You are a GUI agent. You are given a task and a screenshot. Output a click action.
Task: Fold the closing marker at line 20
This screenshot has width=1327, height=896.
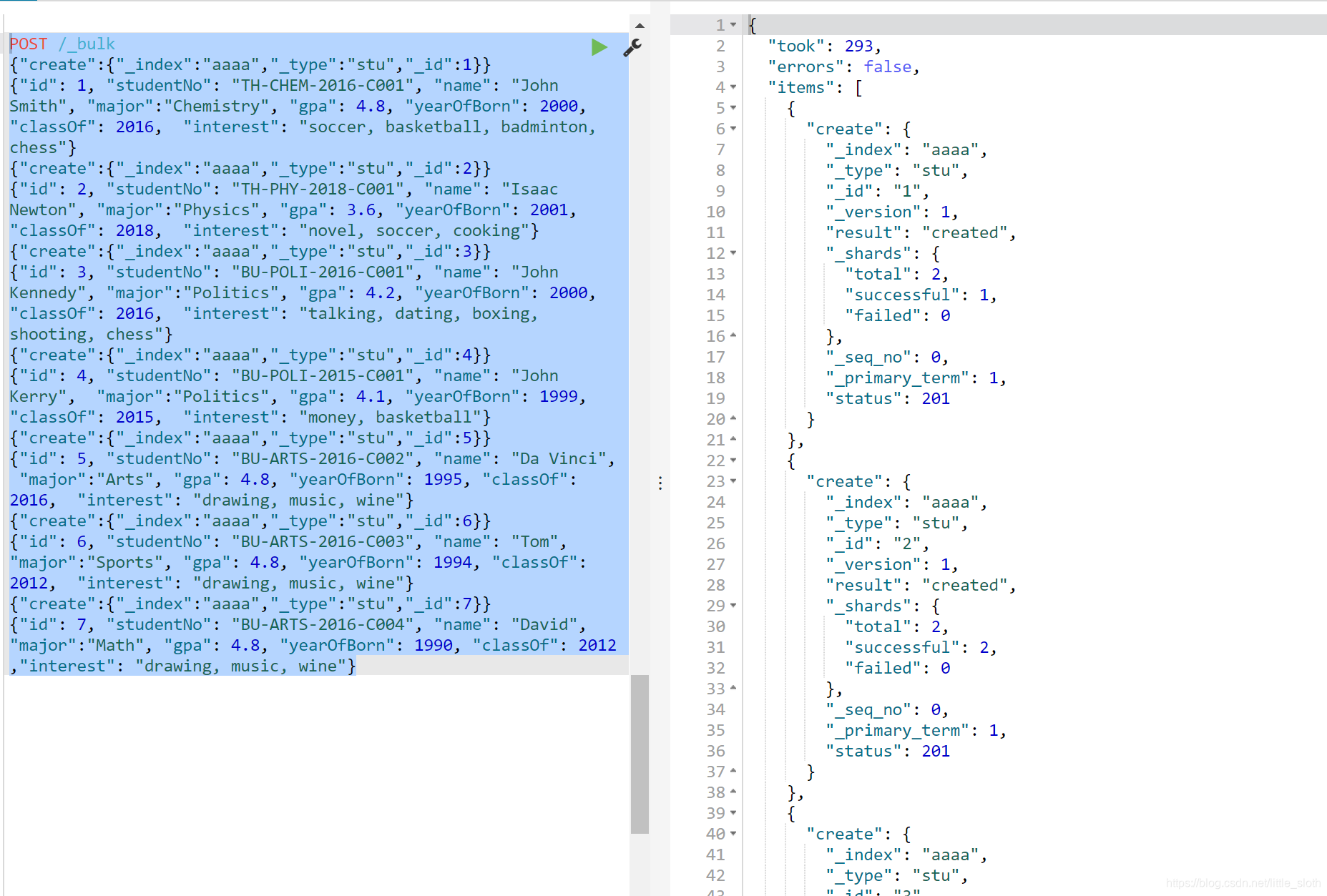733,419
